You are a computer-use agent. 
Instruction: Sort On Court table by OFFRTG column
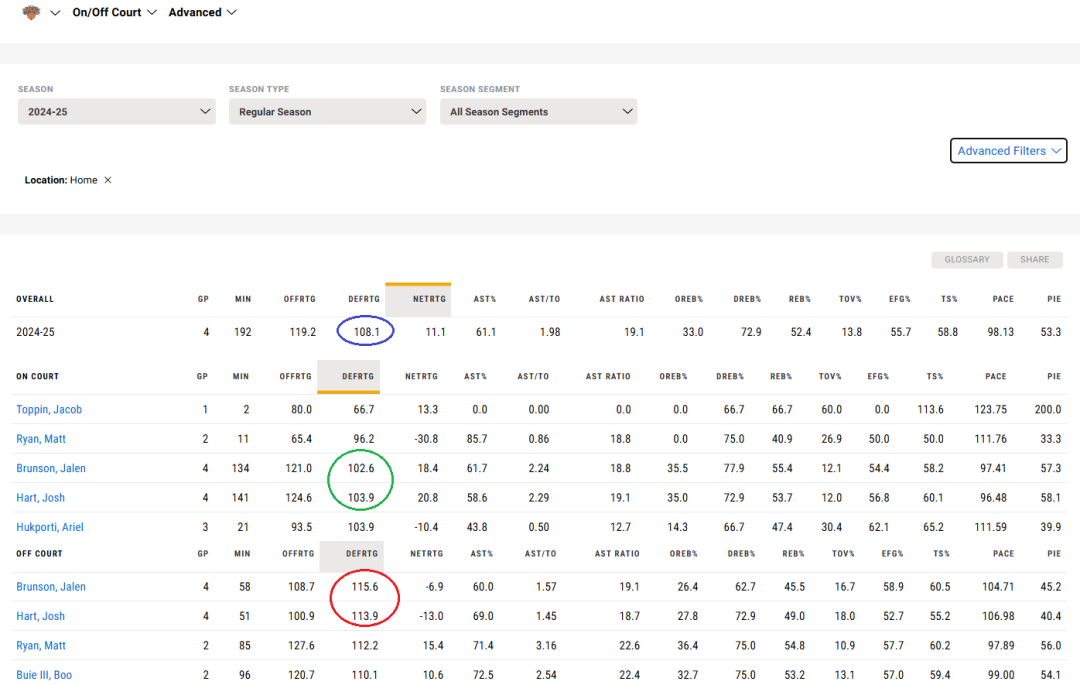click(295, 377)
